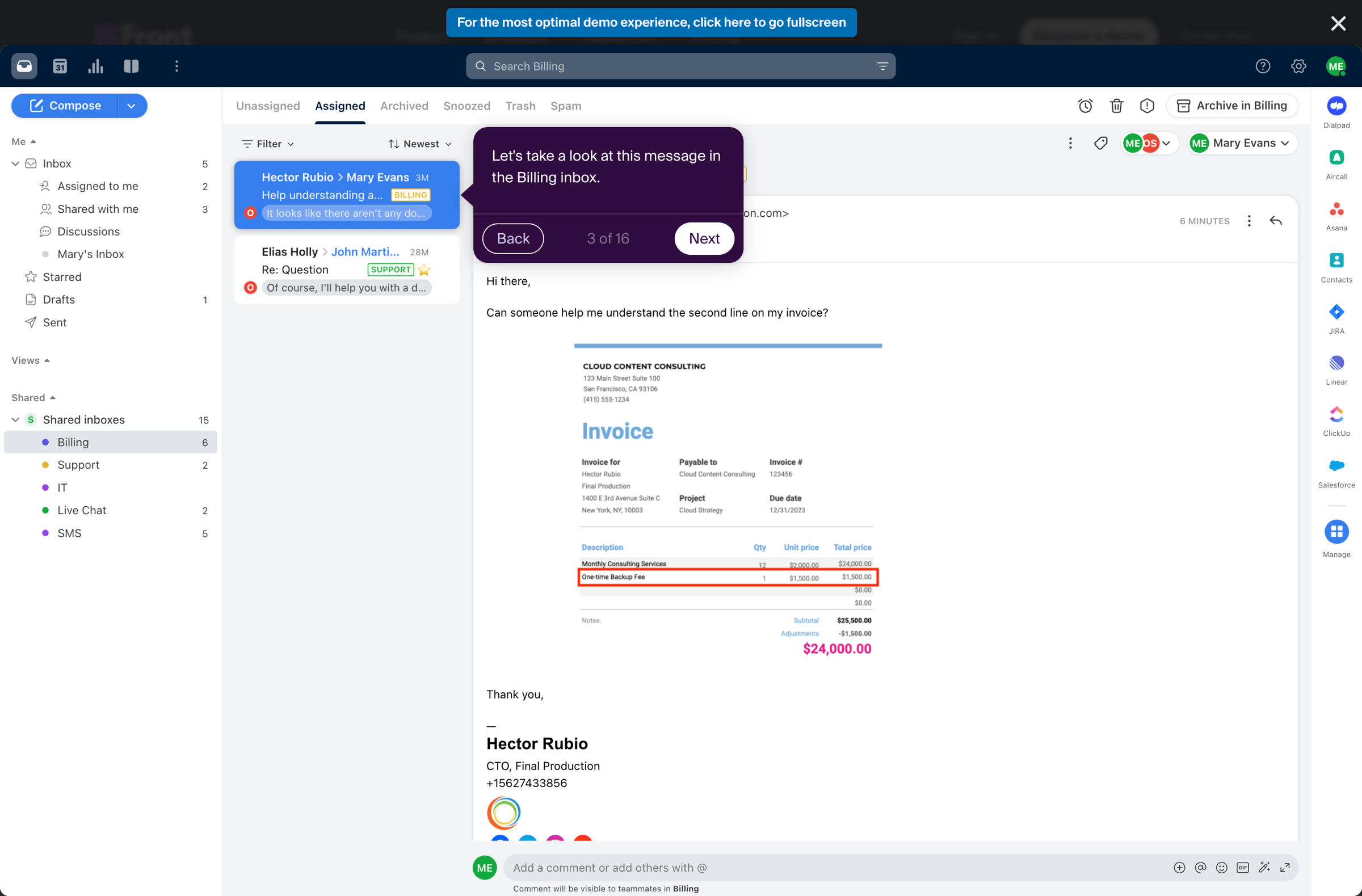Viewport: 1362px width, 896px height.
Task: Open the ME OS participants dropdown
Action: (1149, 143)
